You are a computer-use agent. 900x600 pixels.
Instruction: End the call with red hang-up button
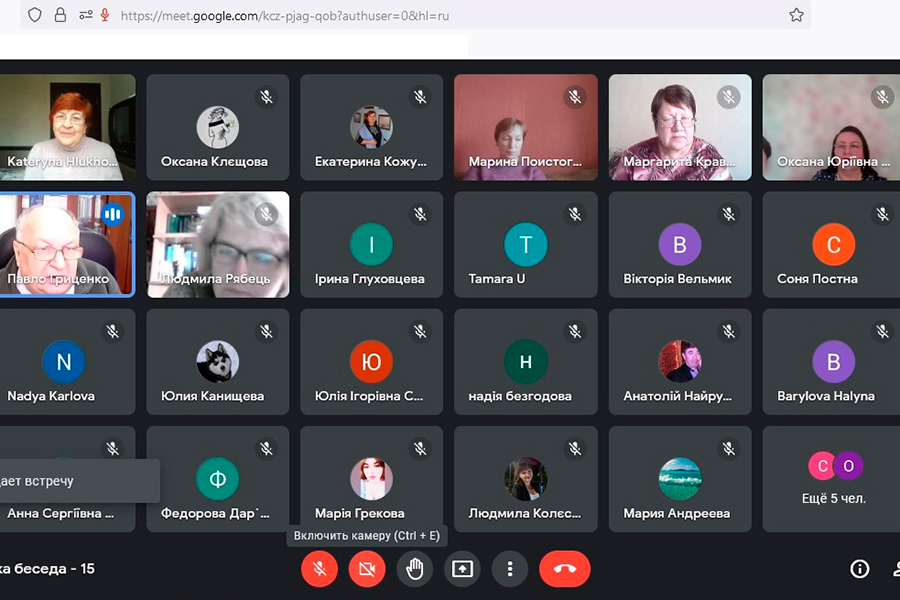(565, 568)
